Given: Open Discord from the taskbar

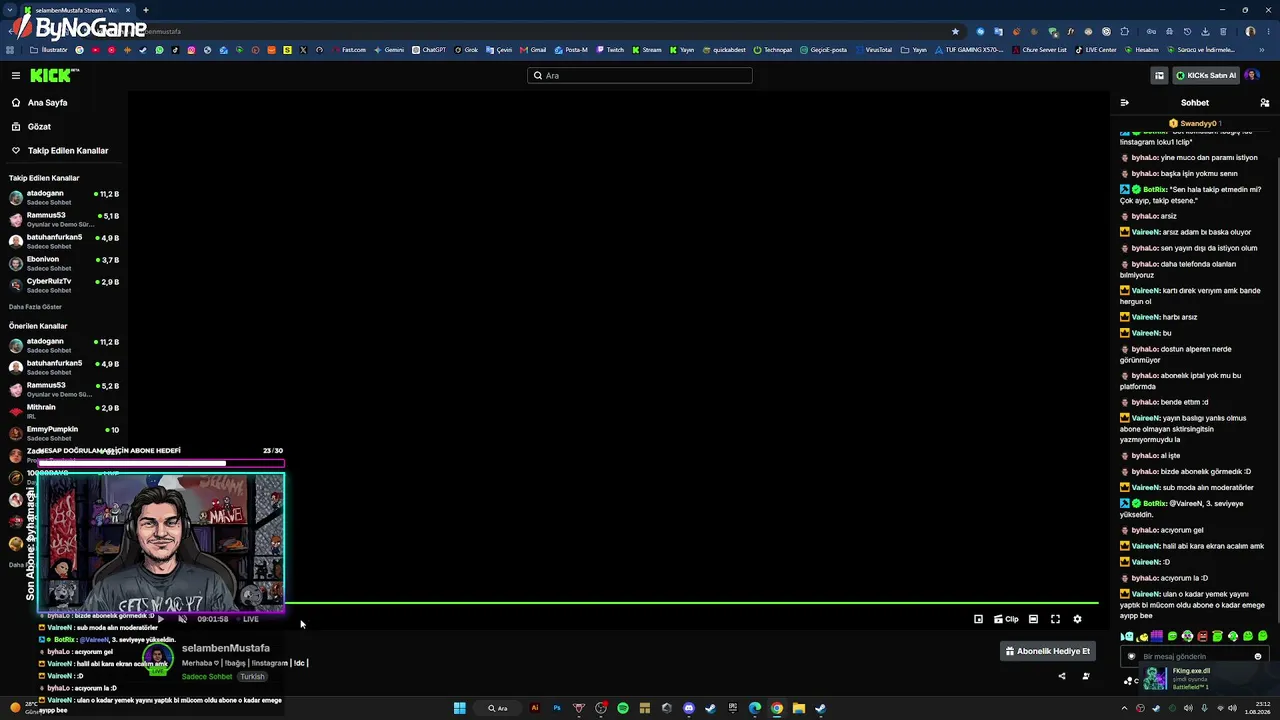Looking at the screenshot, I should (689, 708).
